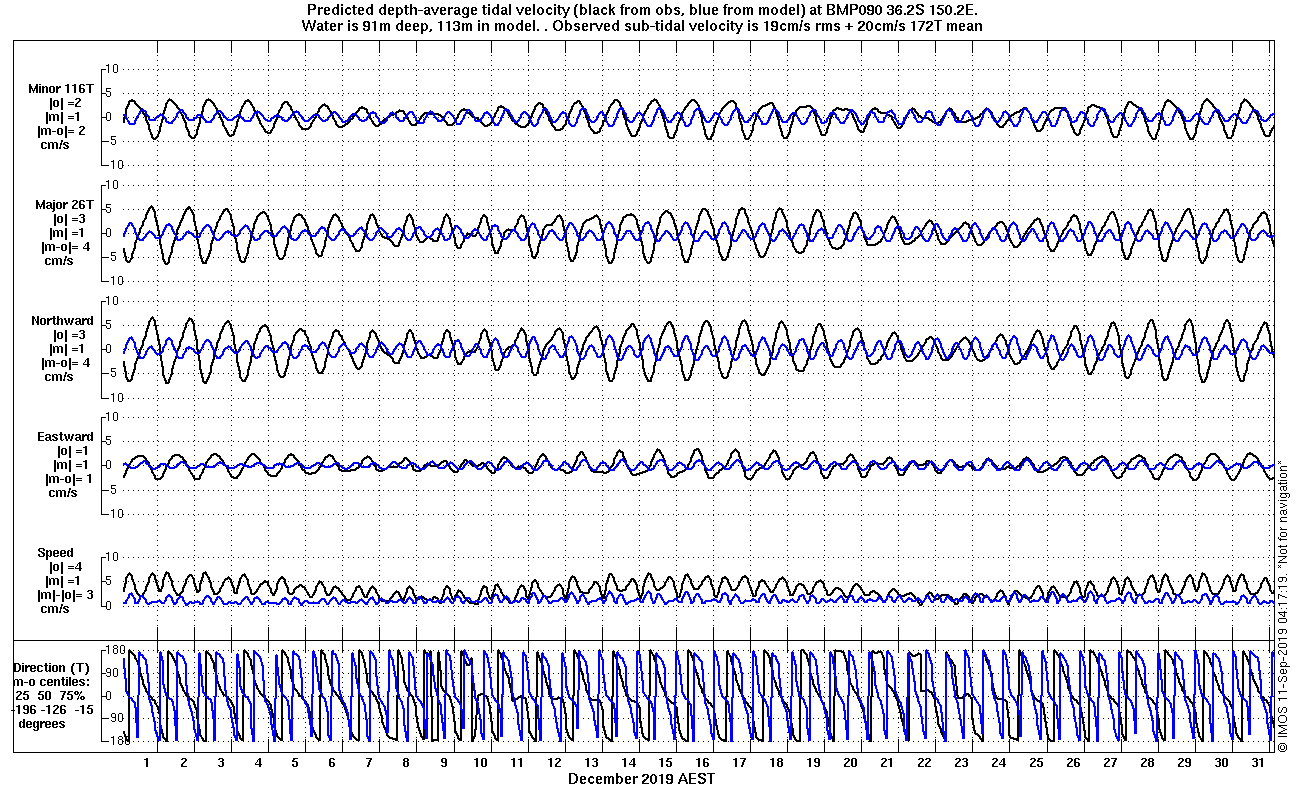Viewport: 1300px width, 800px height.
Task: Select the "10" tick at top of Minor panel
Action: 113,68
